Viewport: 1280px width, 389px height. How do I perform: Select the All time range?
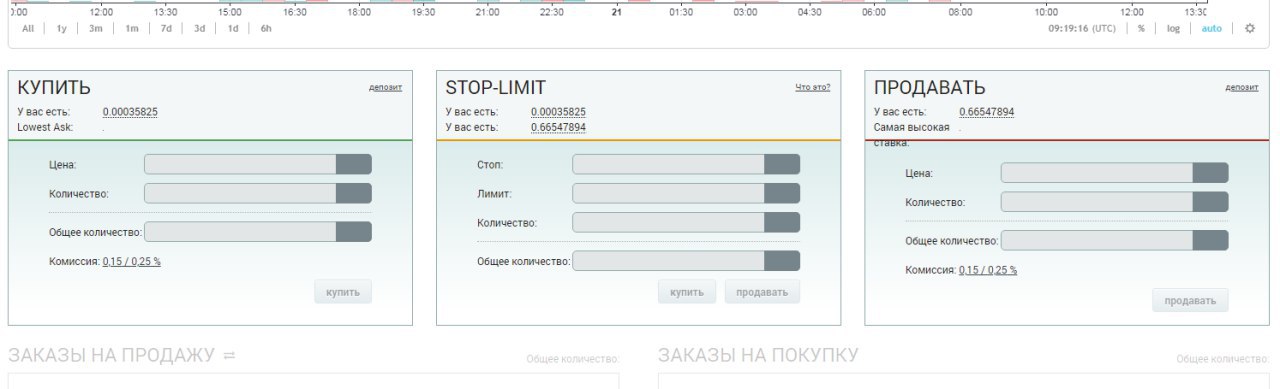(28, 28)
